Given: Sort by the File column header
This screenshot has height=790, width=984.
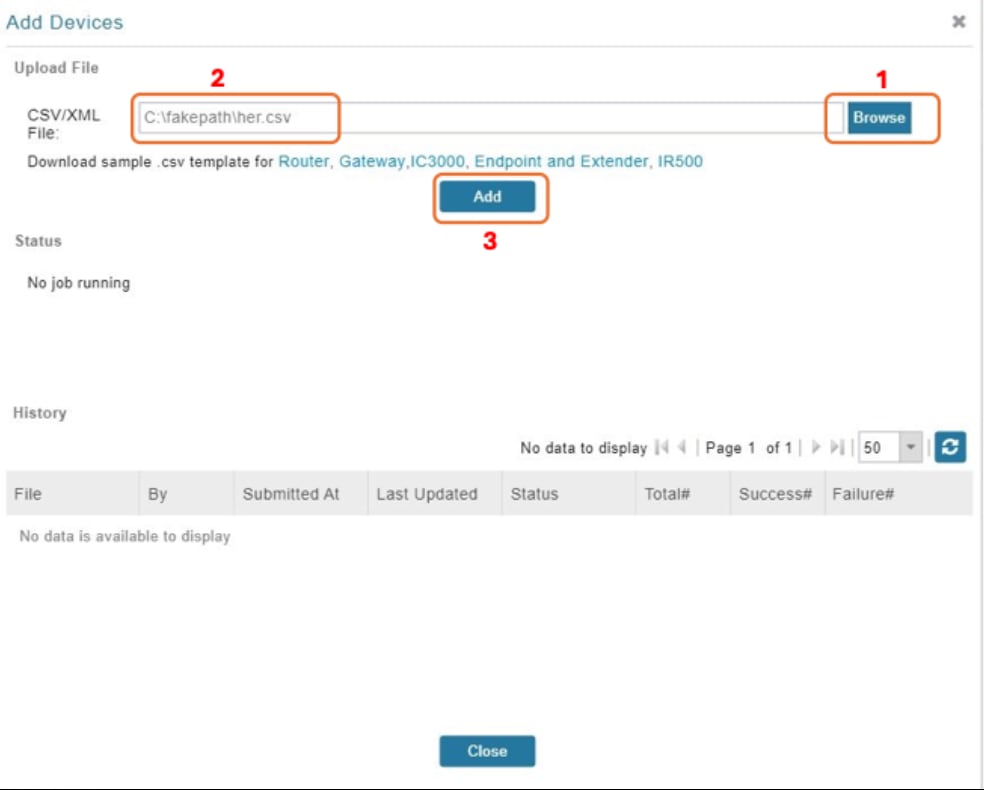Looking at the screenshot, I should (x=72, y=494).
